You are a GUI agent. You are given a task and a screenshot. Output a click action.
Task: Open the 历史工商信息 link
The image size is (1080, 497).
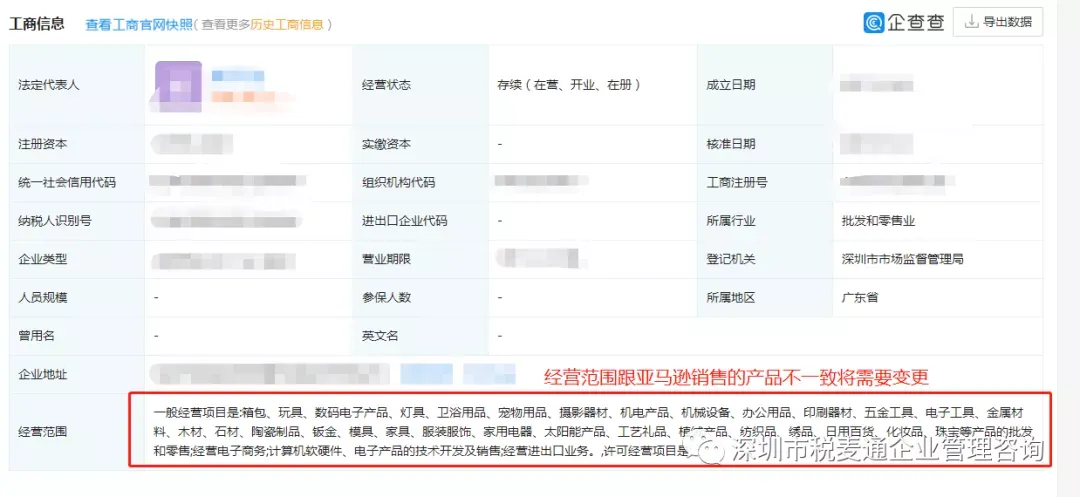click(x=287, y=24)
